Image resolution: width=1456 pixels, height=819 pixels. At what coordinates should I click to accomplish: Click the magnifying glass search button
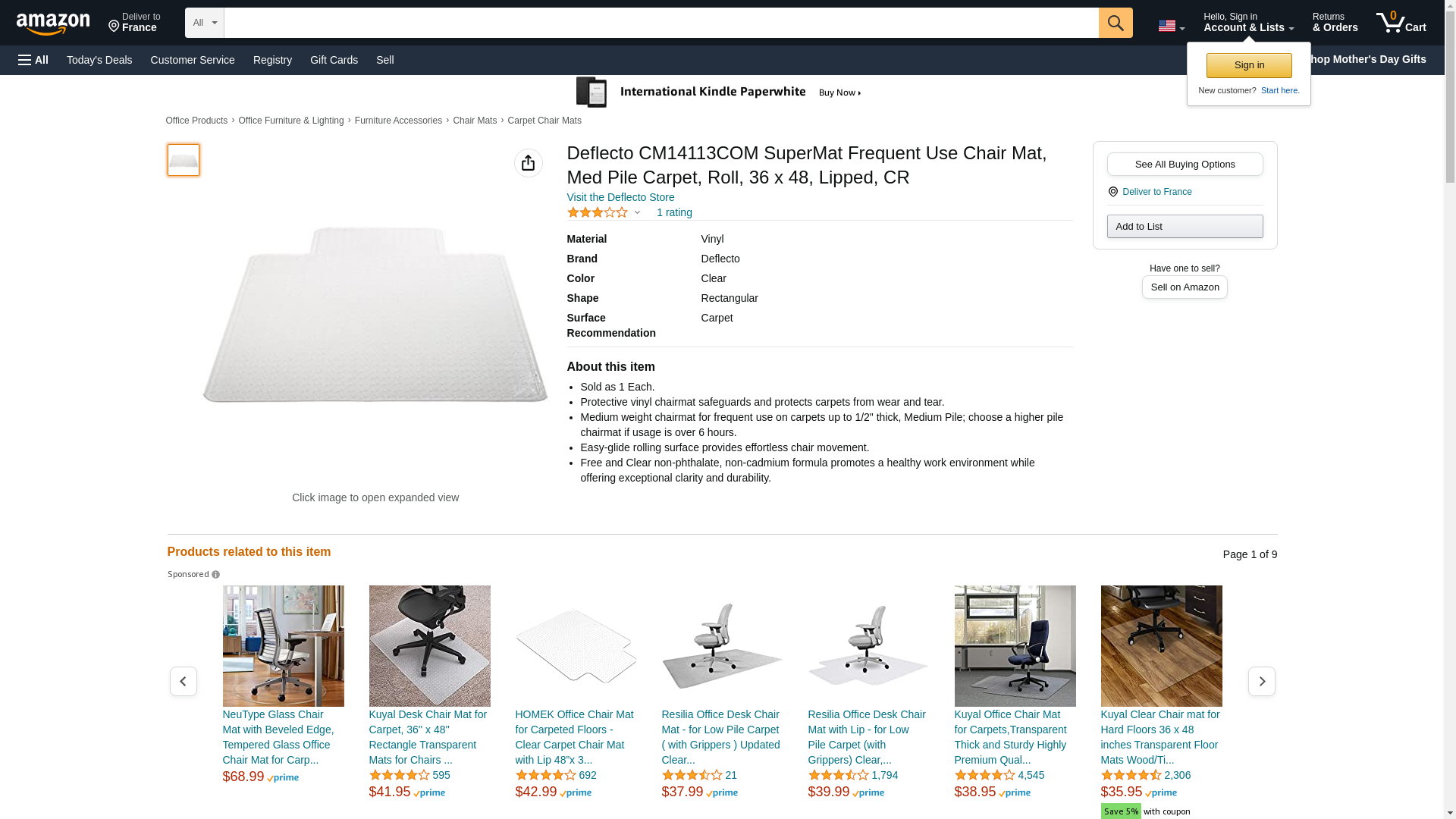click(x=1115, y=23)
